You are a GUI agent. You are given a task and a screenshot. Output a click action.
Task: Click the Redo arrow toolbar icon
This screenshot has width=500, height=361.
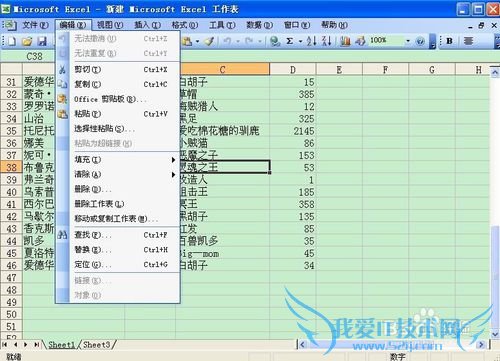click(x=249, y=41)
